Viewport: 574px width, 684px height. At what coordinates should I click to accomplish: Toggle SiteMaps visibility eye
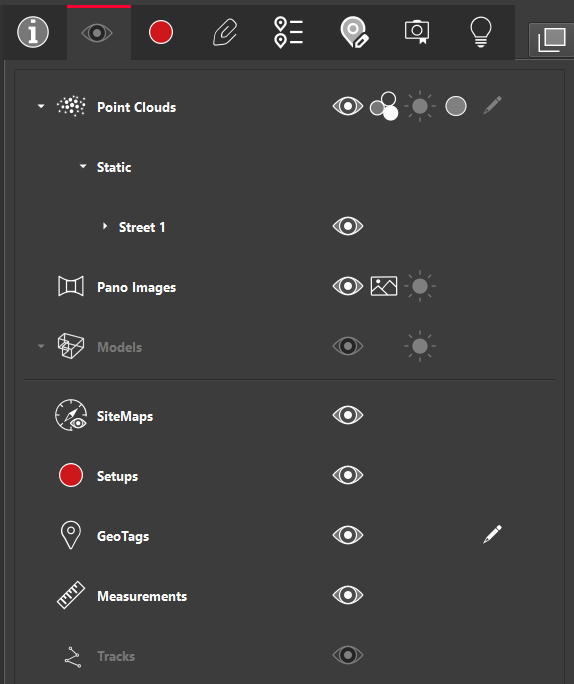(348, 415)
